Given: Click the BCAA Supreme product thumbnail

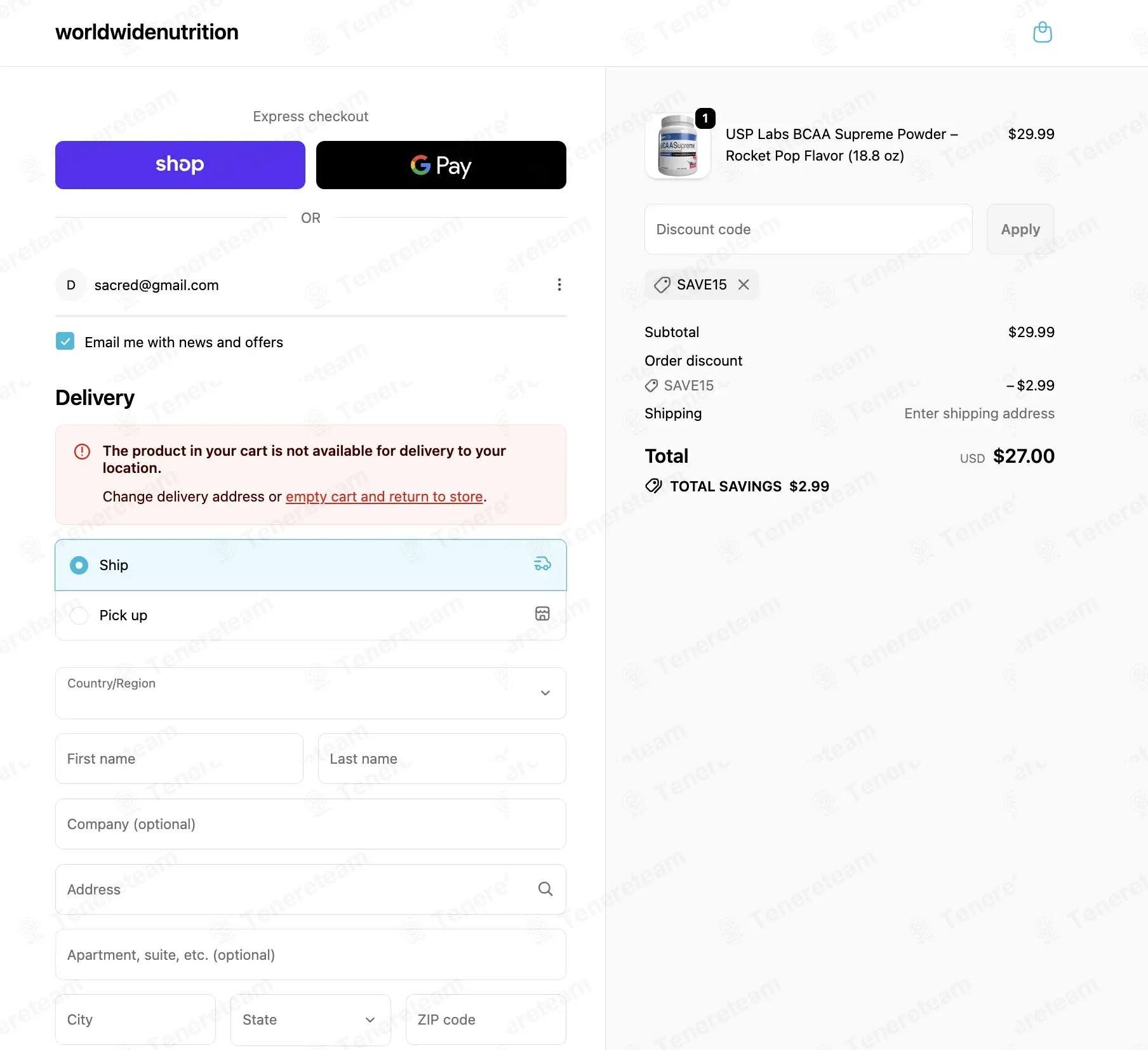Looking at the screenshot, I should pyautogui.click(x=677, y=147).
